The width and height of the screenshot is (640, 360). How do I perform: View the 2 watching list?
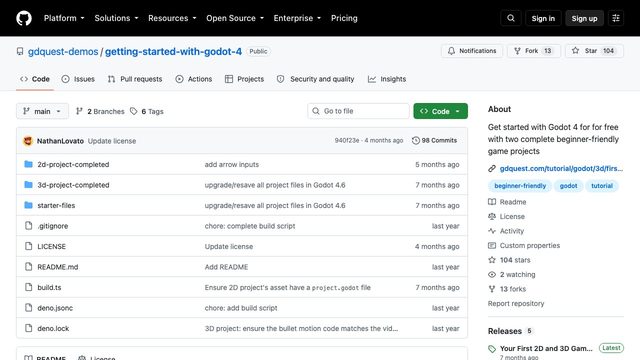point(512,275)
